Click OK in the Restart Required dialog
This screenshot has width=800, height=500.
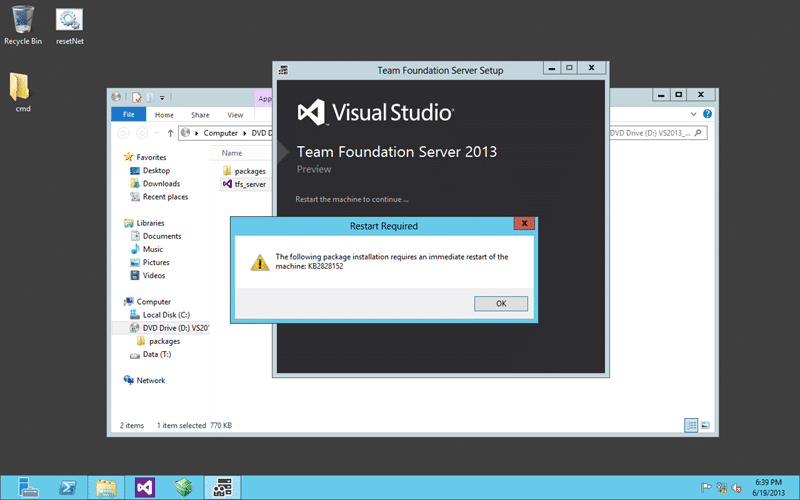(501, 304)
